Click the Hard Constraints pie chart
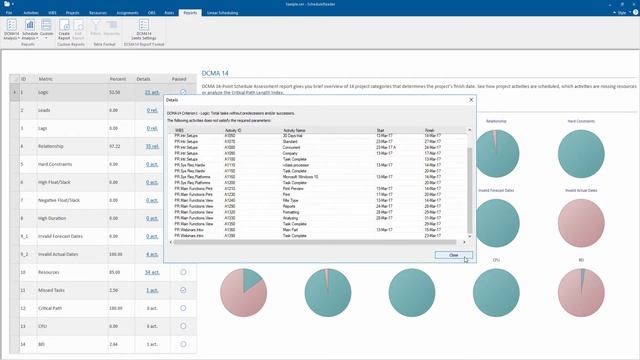Screen dimensions: 640x360 pyautogui.click(x=581, y=153)
